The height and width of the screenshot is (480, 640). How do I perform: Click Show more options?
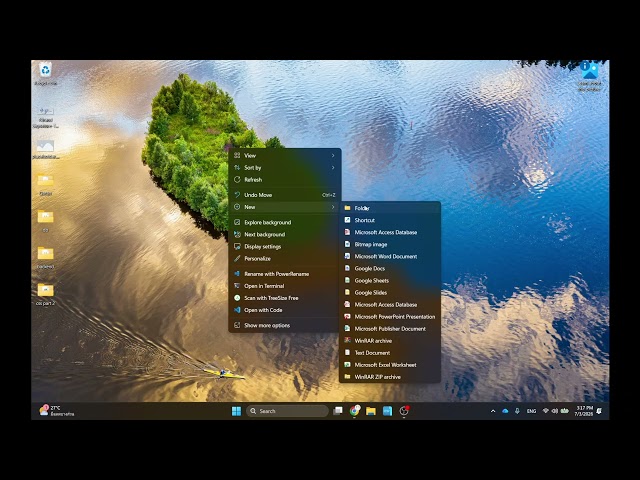tap(284, 325)
